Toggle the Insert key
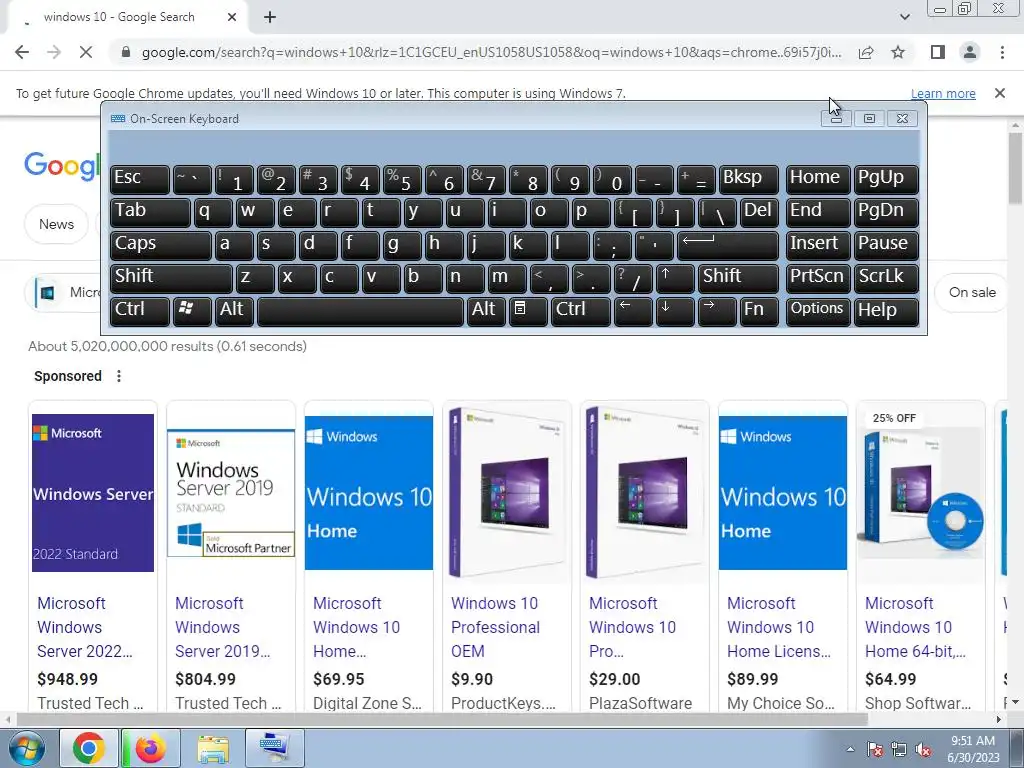This screenshot has height=768, width=1024. click(818, 246)
